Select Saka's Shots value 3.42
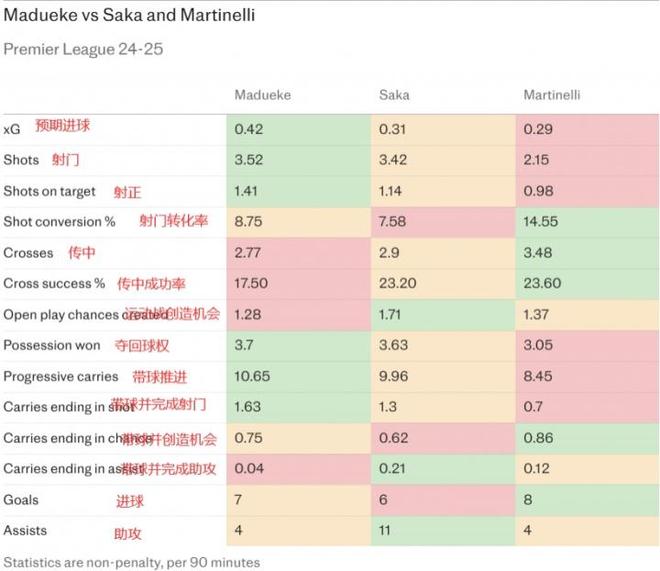The image size is (660, 571). [x=393, y=160]
